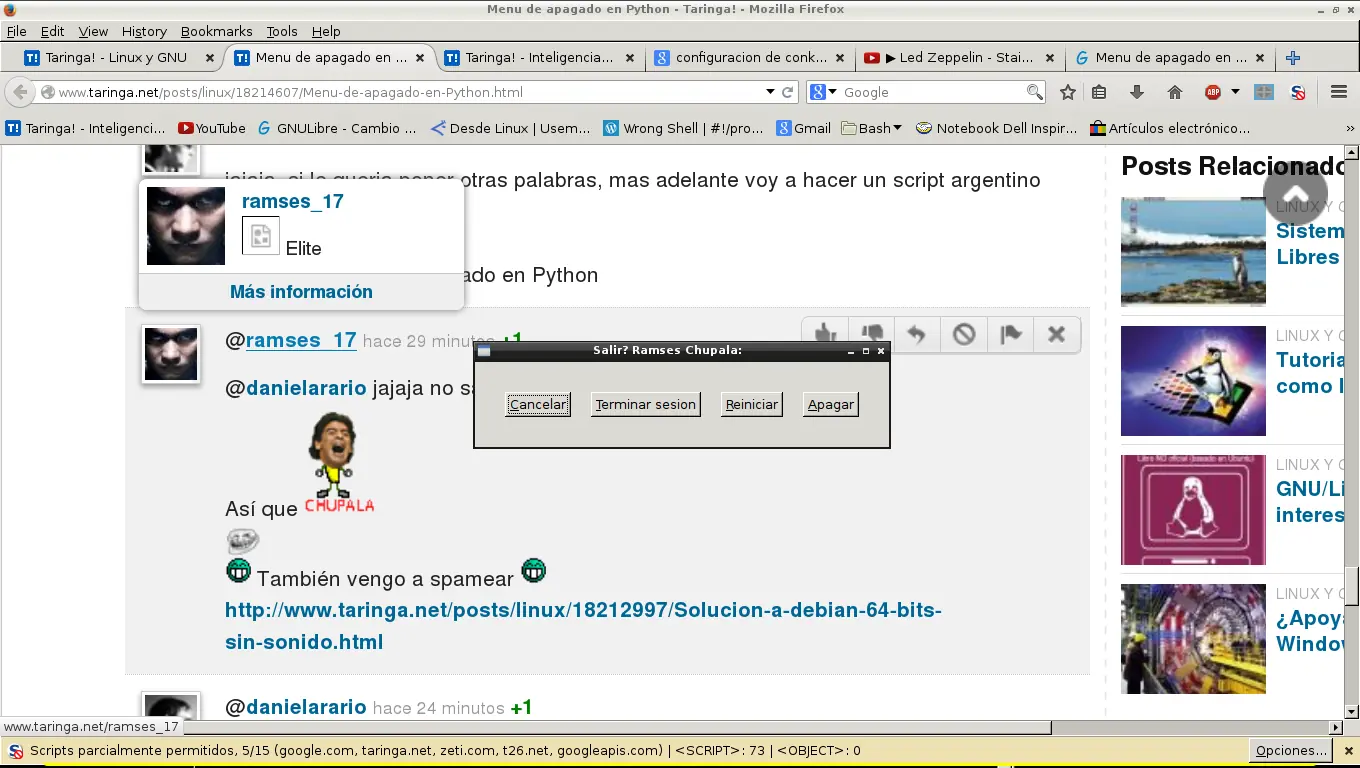Image resolution: width=1360 pixels, height=768 pixels.
Task: Delete the comment with X icon
Action: pos(1056,334)
